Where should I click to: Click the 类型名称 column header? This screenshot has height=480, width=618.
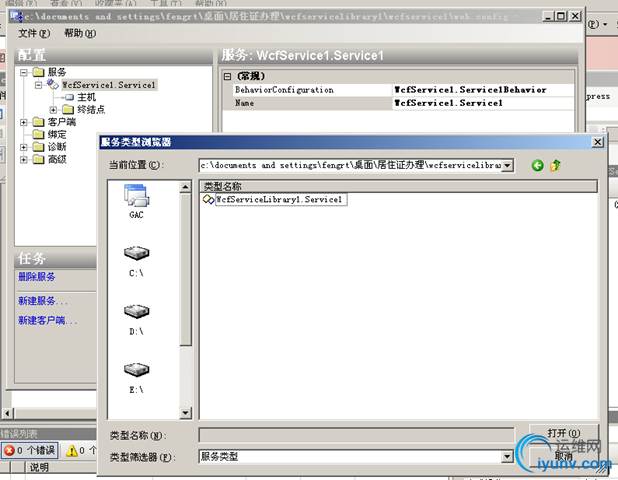pyautogui.click(x=398, y=187)
